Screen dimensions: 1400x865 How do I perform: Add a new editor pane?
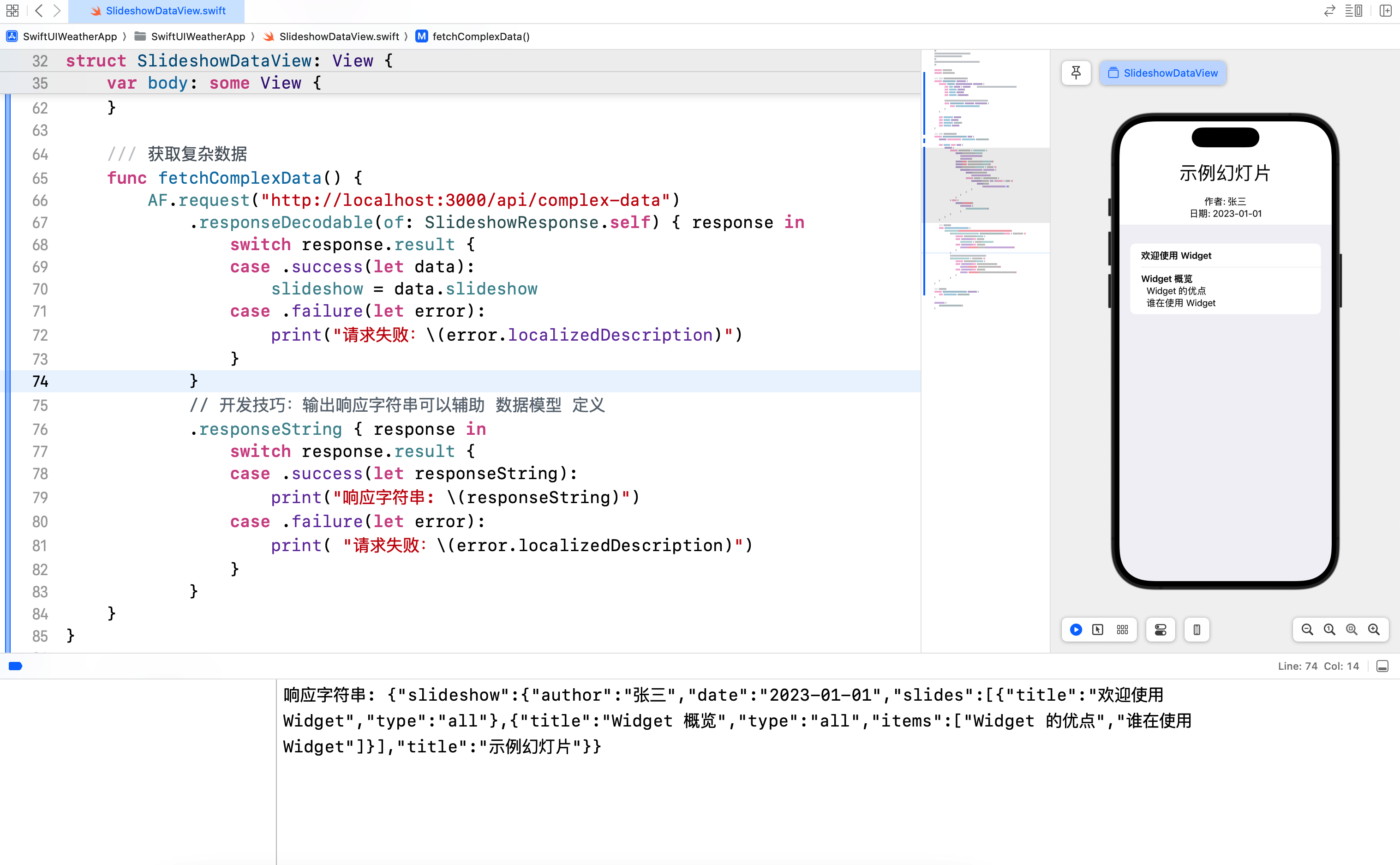[x=1385, y=11]
